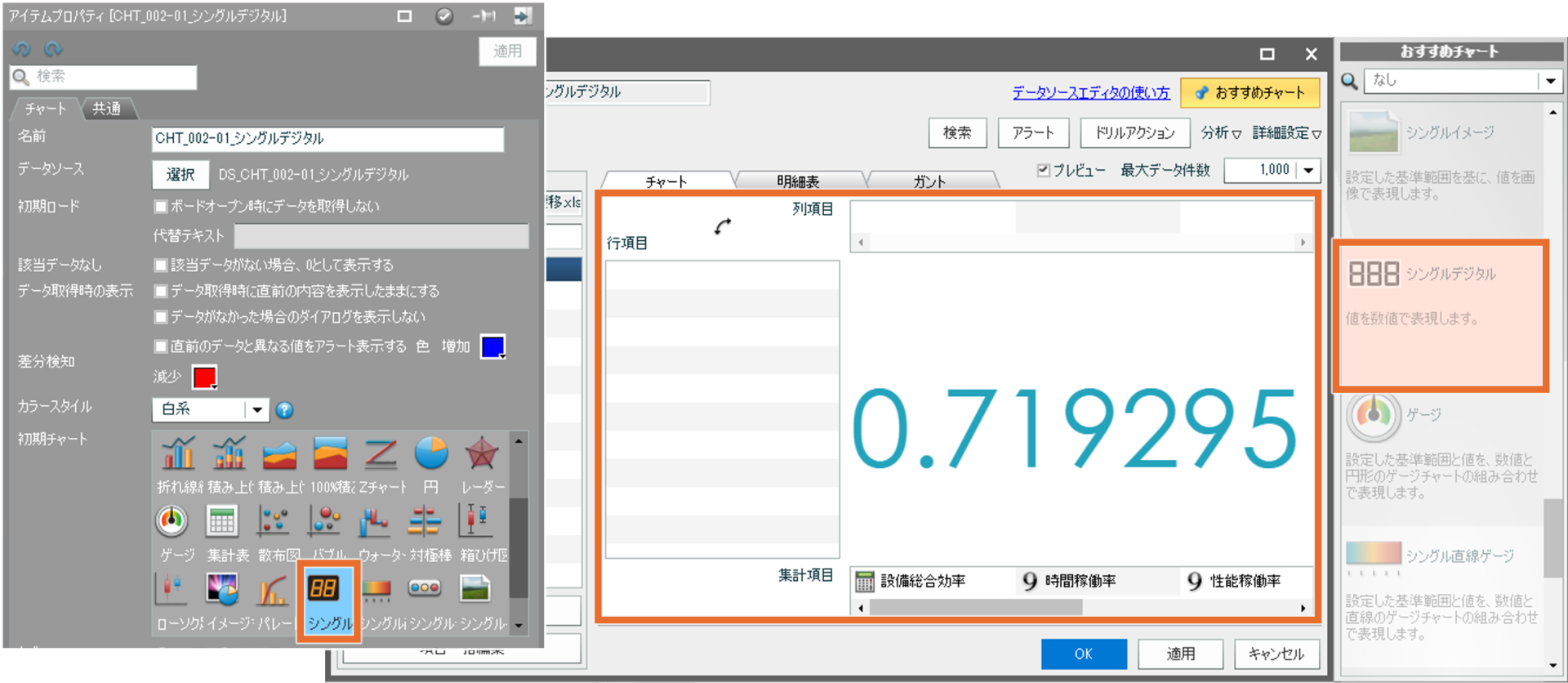This screenshot has width=1568, height=683.
Task: Toggle データ取得時に直前の内容を表示したままにする checkbox
Action: pos(161,291)
